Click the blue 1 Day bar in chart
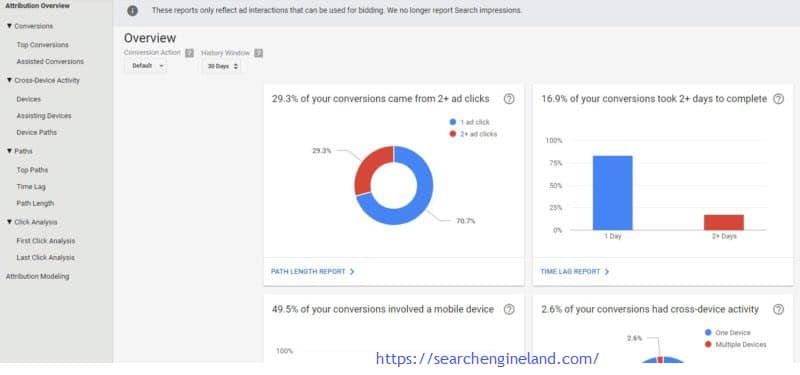 [612, 193]
